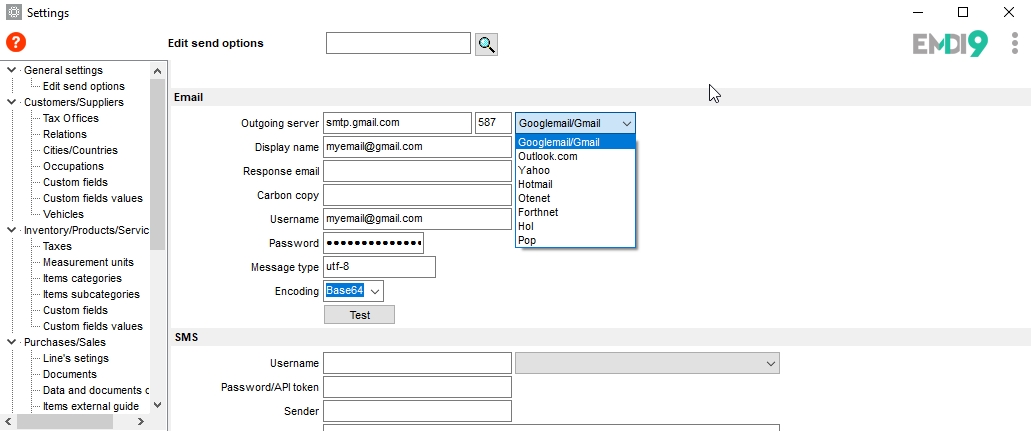Select Items external guide tree item
This screenshot has height=431, width=1031.
pos(91,407)
